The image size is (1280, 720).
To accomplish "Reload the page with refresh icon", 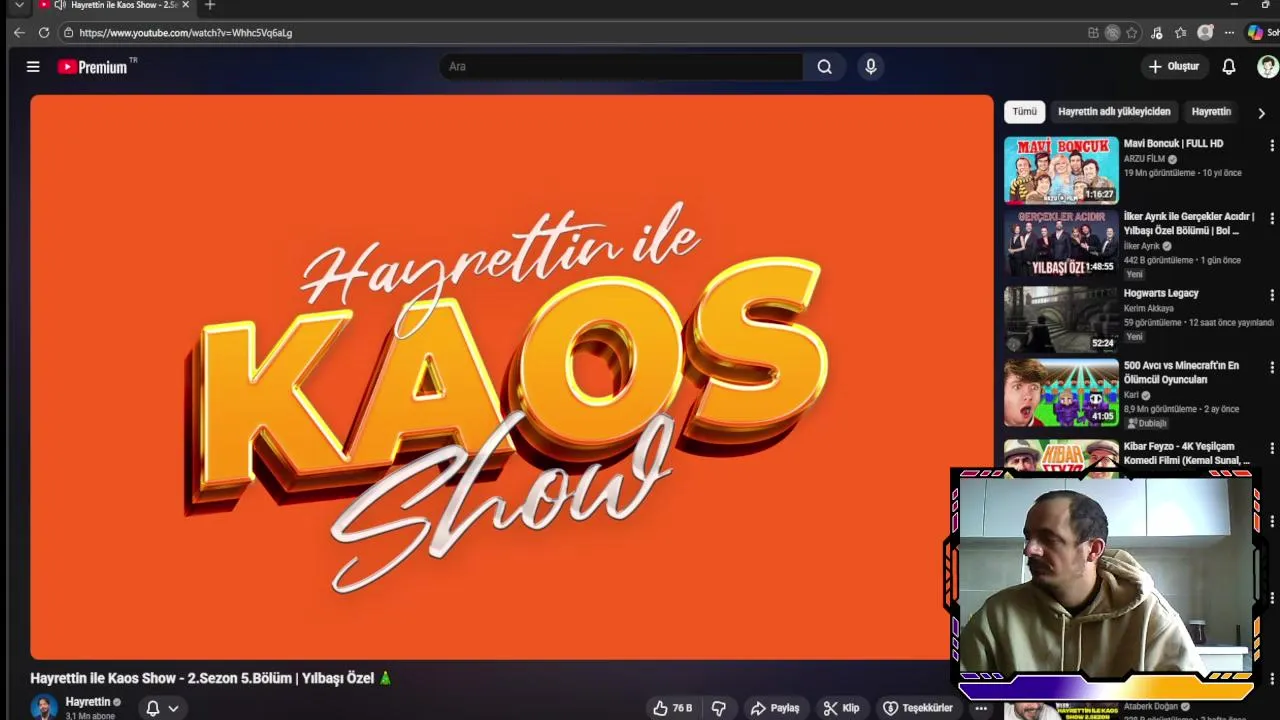I will pyautogui.click(x=44, y=33).
